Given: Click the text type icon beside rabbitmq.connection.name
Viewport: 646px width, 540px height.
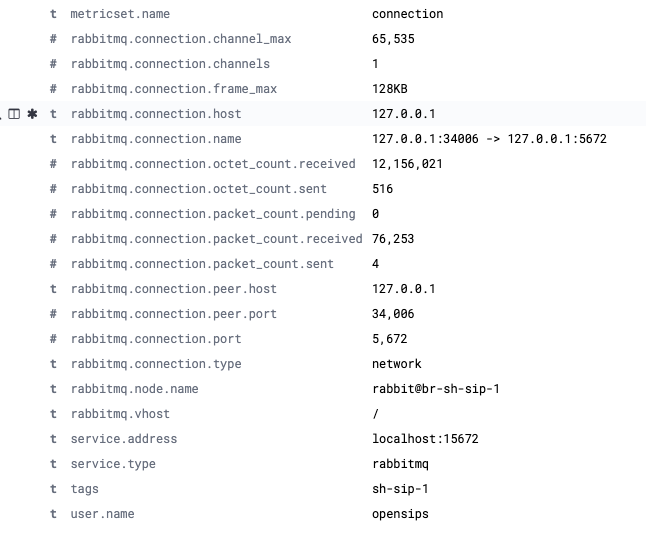Looking at the screenshot, I should (53, 139).
